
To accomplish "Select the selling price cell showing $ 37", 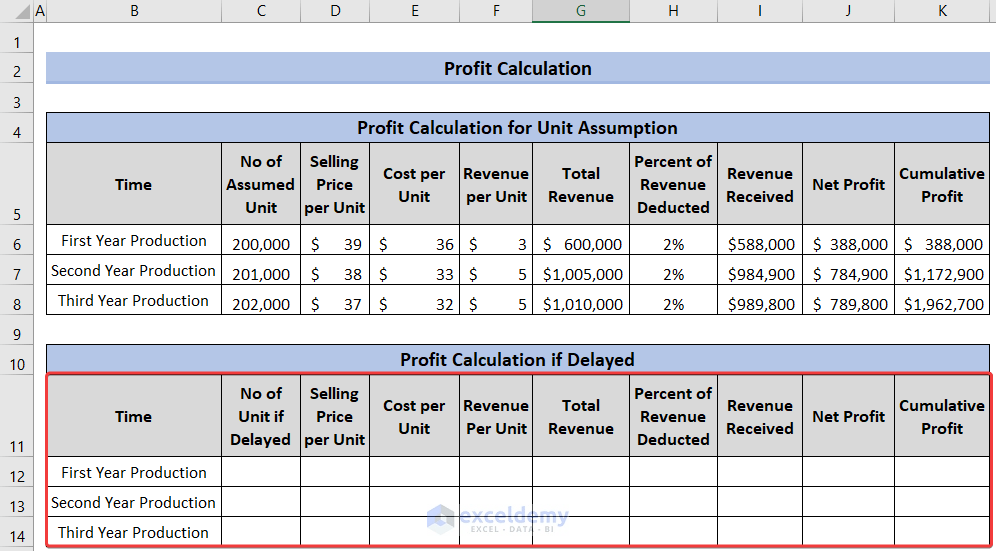I will pos(335,300).
